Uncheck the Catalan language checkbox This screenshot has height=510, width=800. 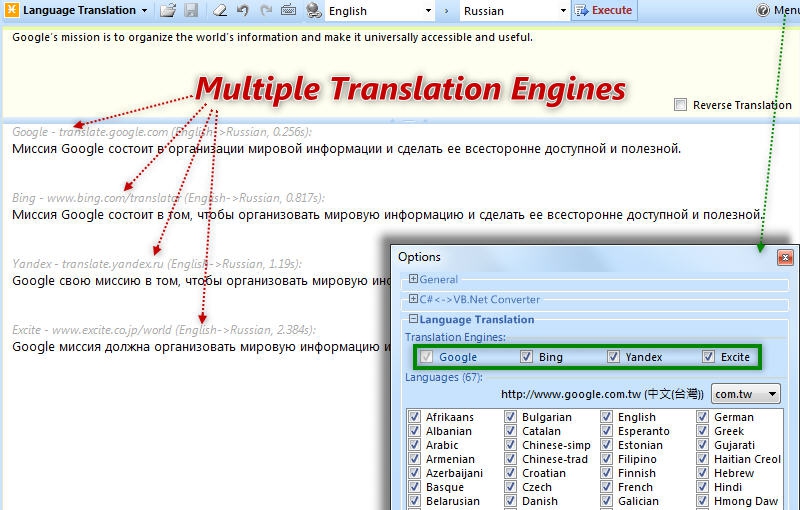click(x=510, y=430)
